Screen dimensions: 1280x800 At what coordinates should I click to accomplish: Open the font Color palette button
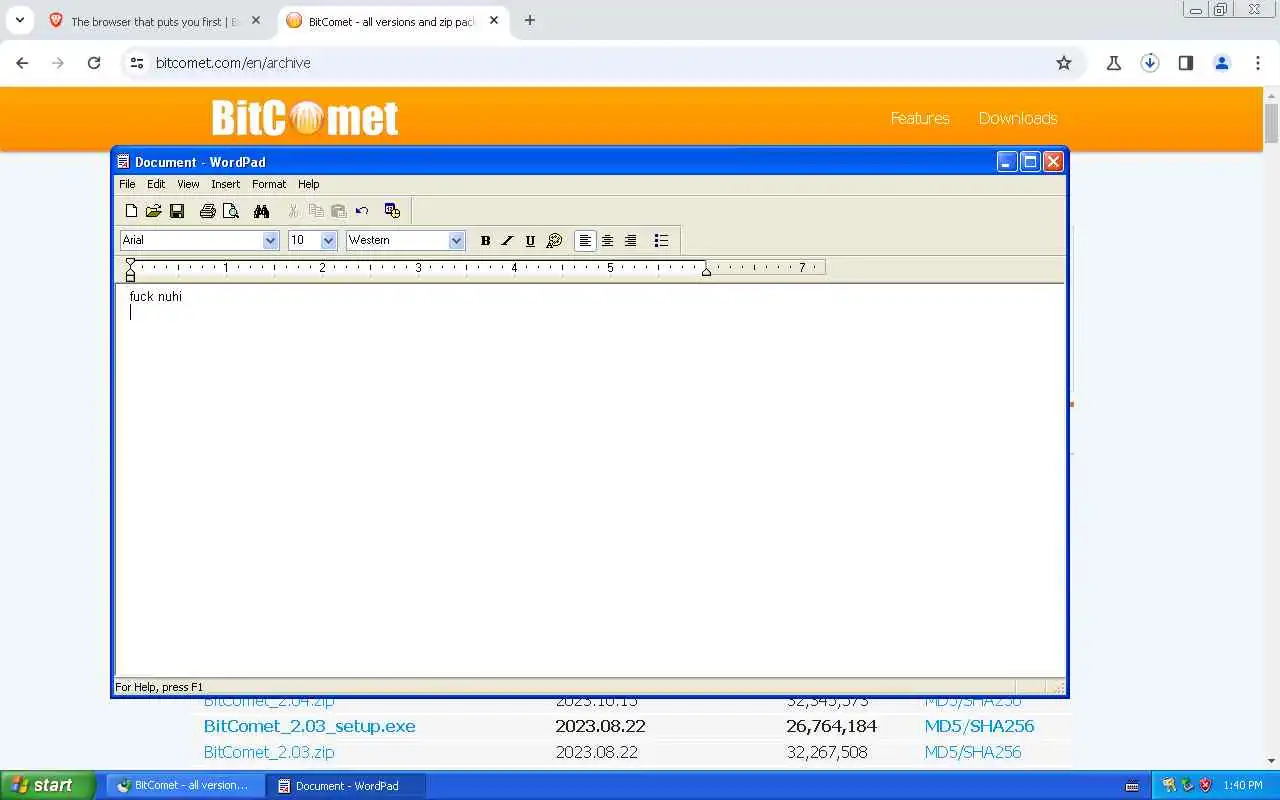554,240
